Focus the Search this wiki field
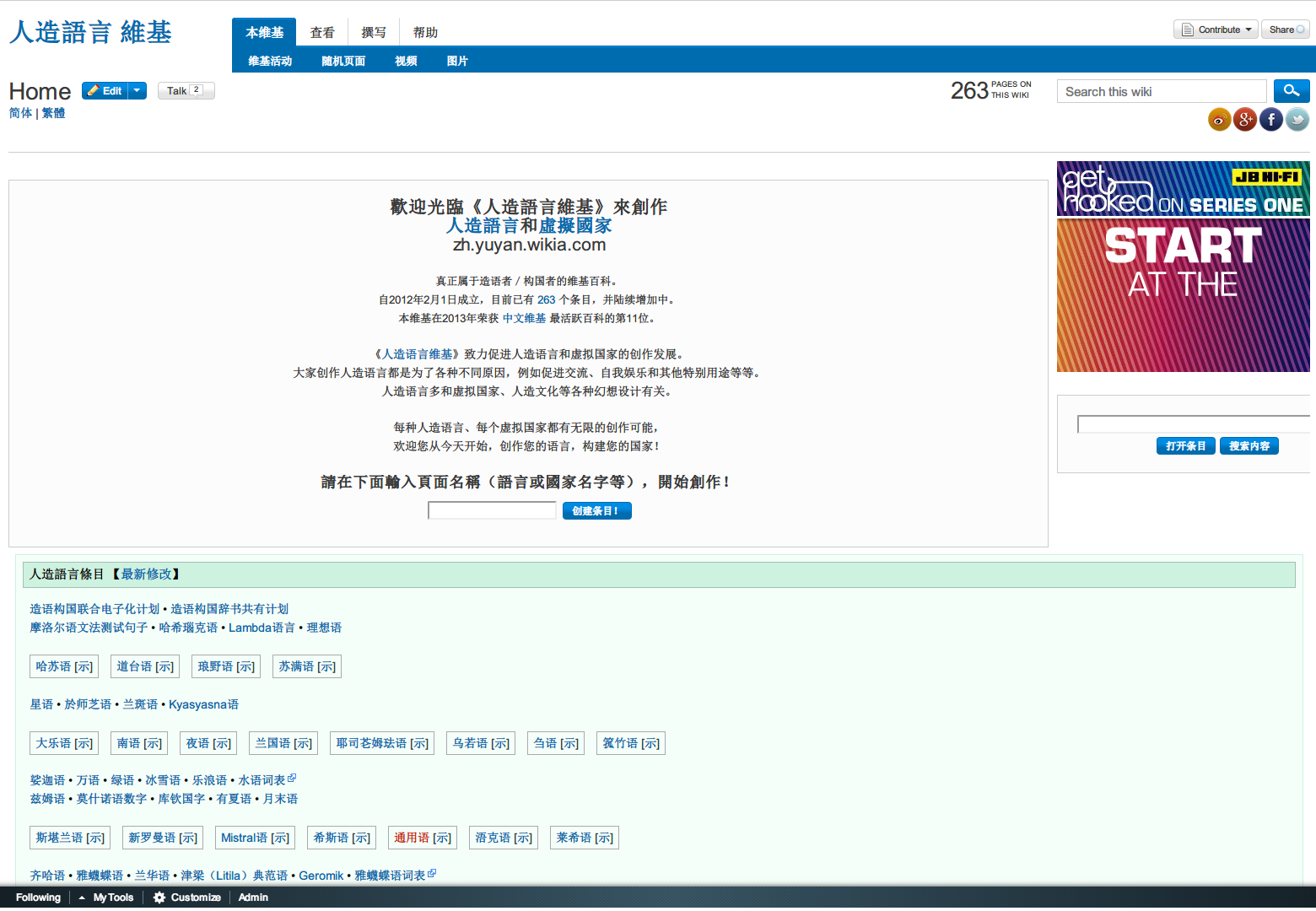Viewport: 1316px width, 911px height. point(1162,91)
